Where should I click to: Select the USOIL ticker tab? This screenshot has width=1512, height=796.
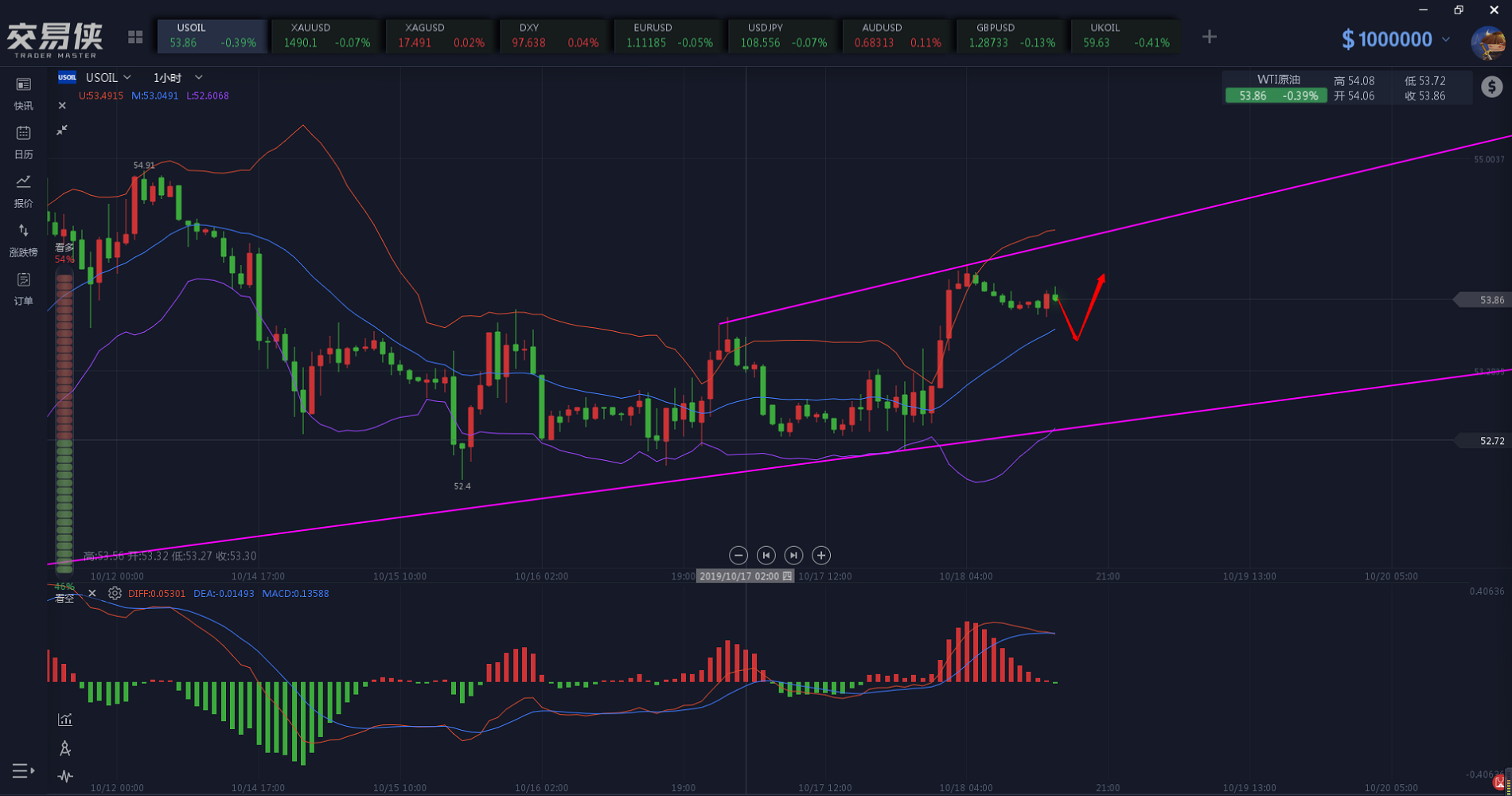pos(212,36)
